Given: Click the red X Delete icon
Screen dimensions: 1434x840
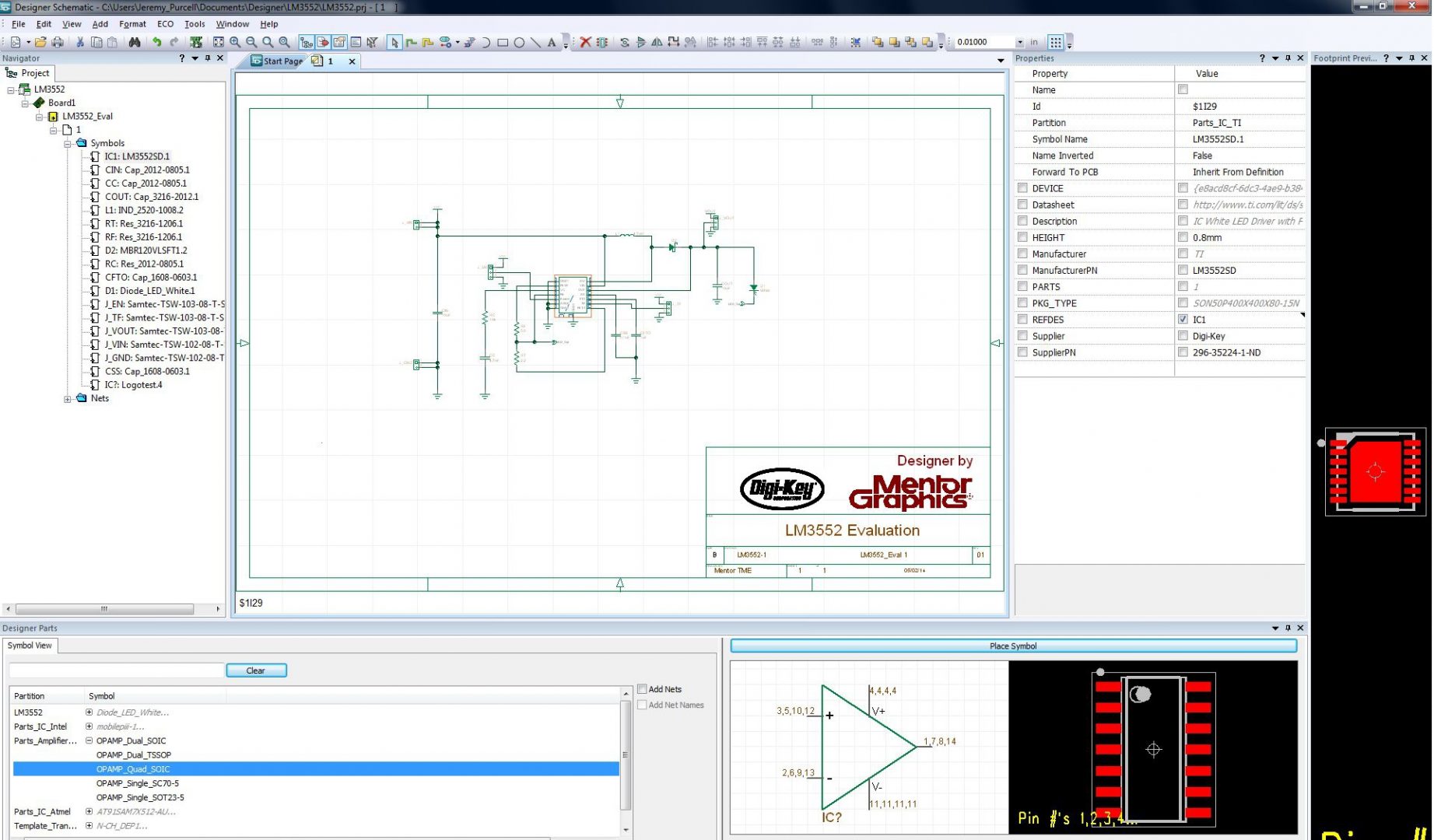Looking at the screenshot, I should click(585, 42).
